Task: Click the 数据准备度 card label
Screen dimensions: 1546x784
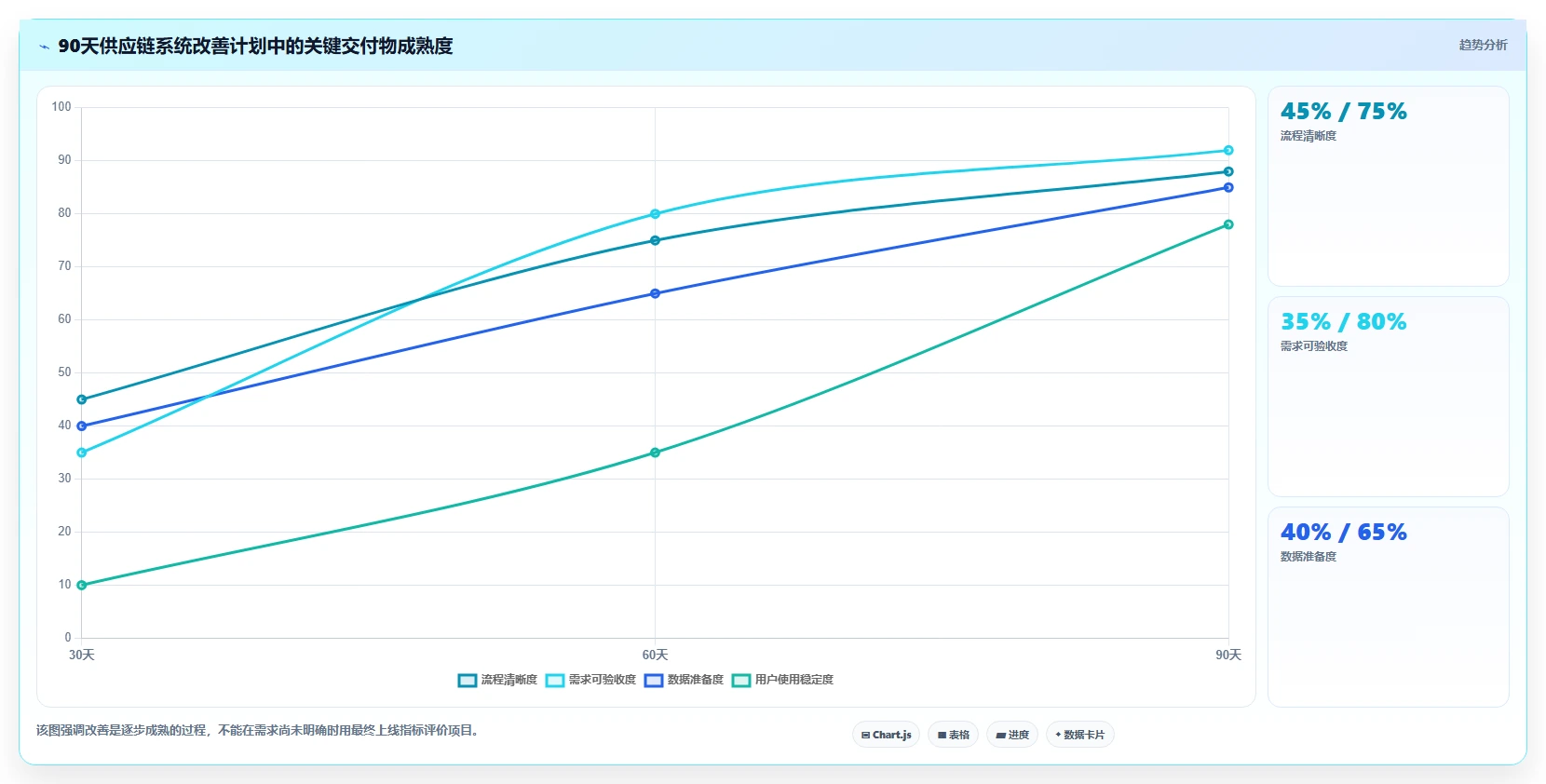Action: point(1308,557)
